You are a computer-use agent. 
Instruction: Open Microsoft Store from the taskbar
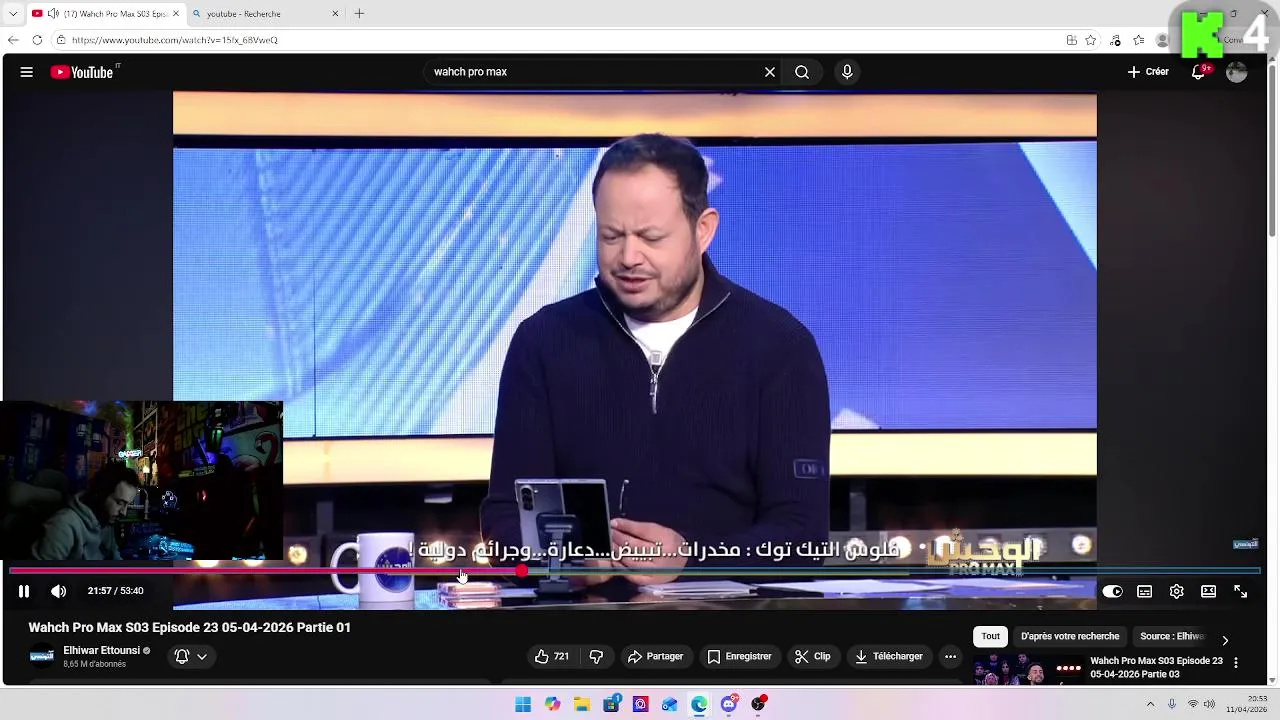coord(611,704)
